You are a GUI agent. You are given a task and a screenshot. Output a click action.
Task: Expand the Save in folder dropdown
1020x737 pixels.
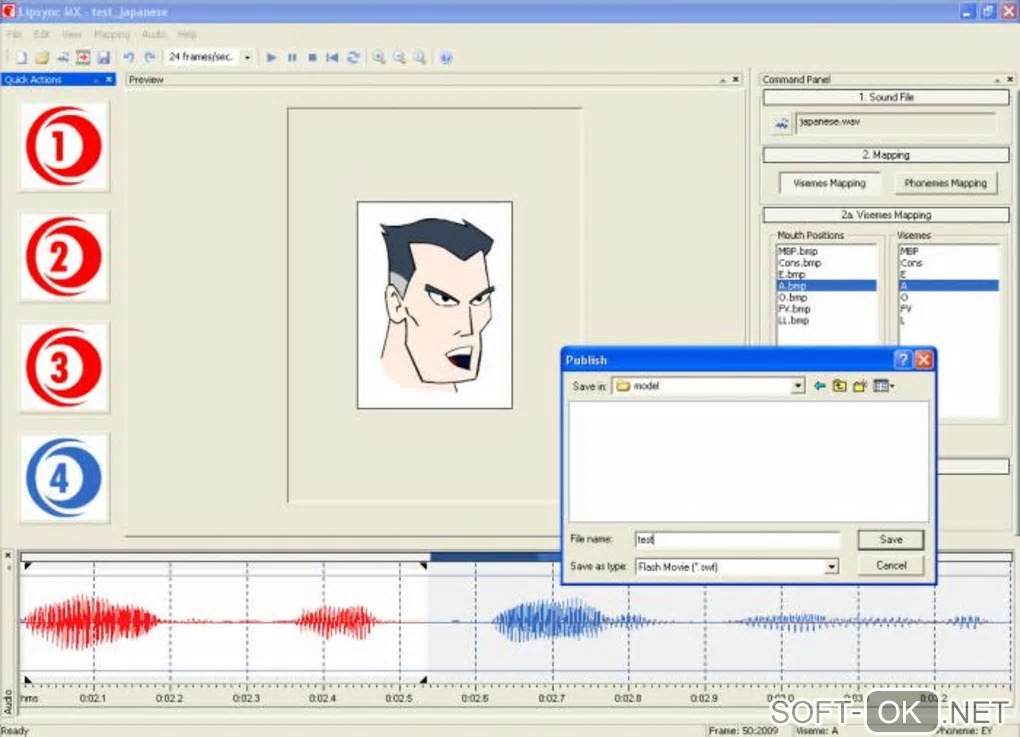pos(797,386)
